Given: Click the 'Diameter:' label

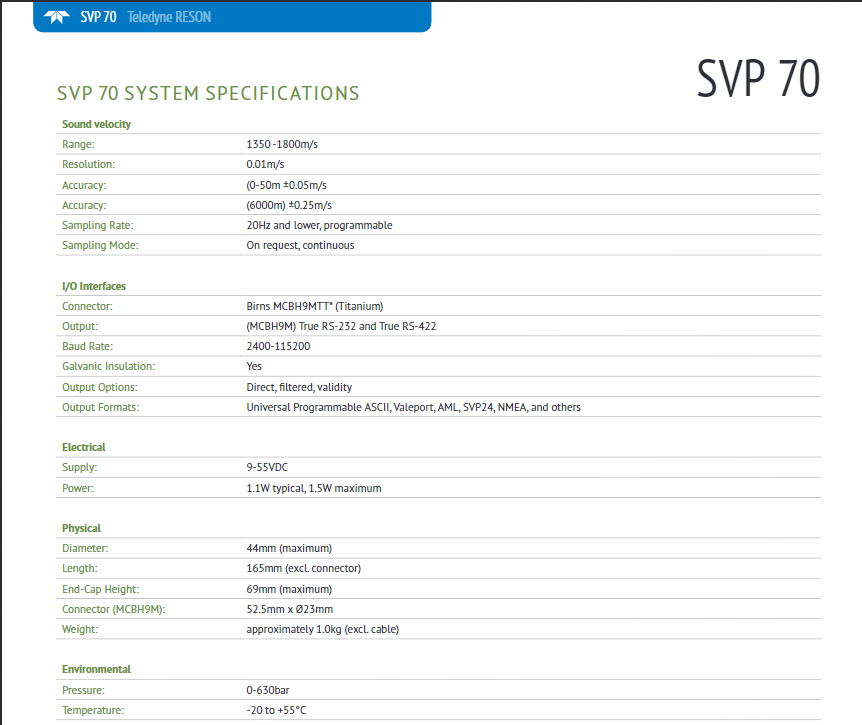Looking at the screenshot, I should click(x=85, y=548).
